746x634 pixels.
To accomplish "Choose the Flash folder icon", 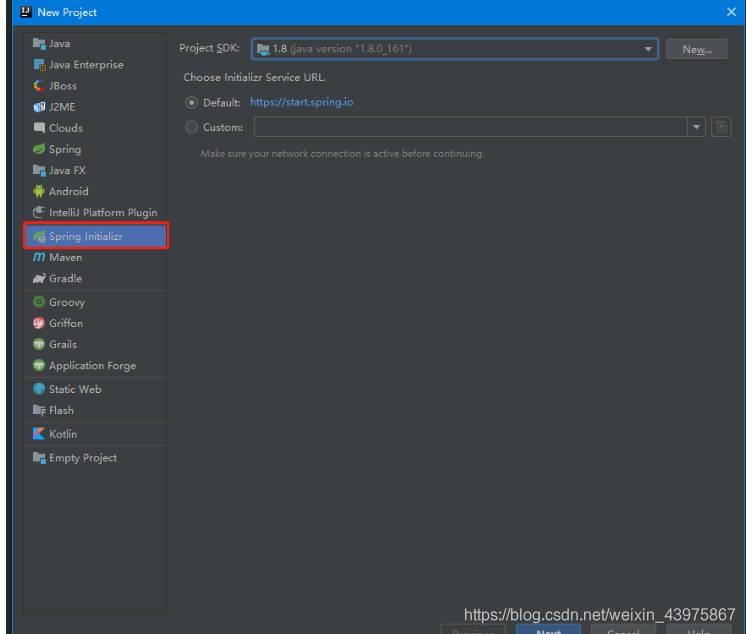I will 39,410.
